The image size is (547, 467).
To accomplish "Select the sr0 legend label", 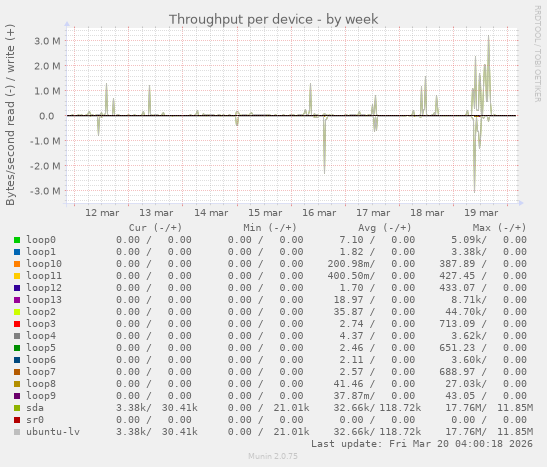I will tap(35, 420).
